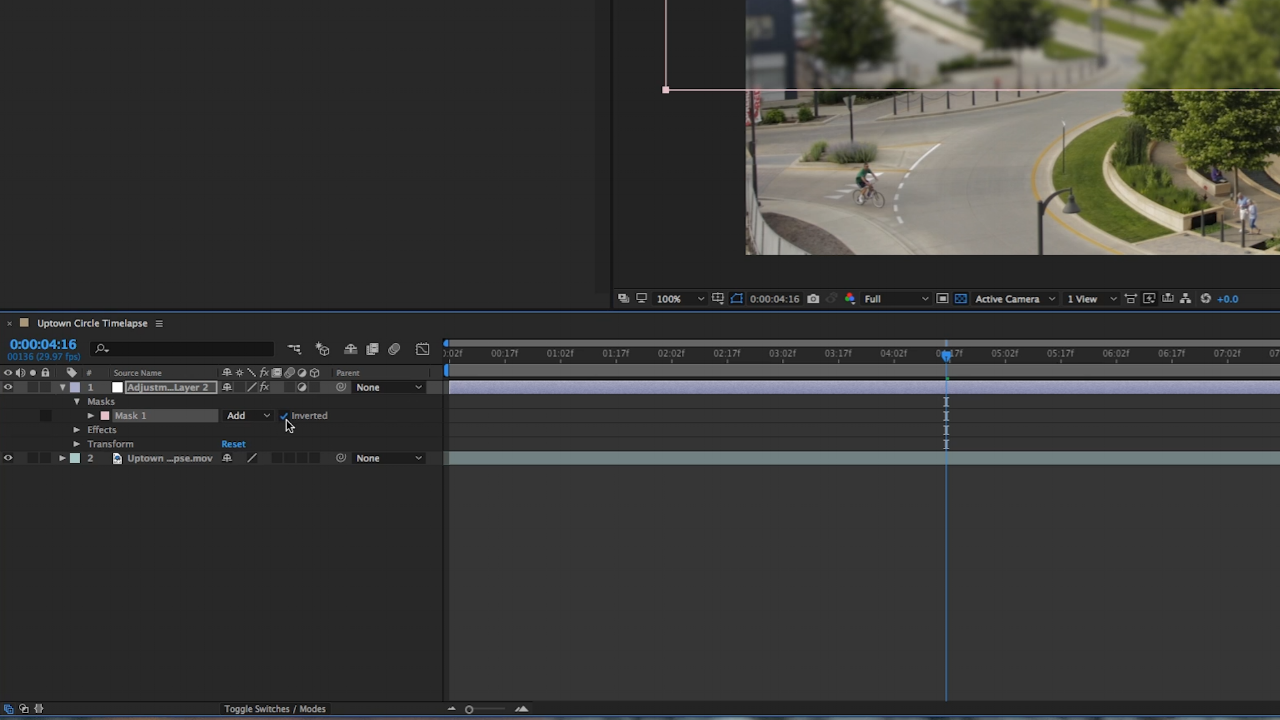The image size is (1280, 720).
Task: Zoom out timeline with small mountain icon
Action: 451,709
